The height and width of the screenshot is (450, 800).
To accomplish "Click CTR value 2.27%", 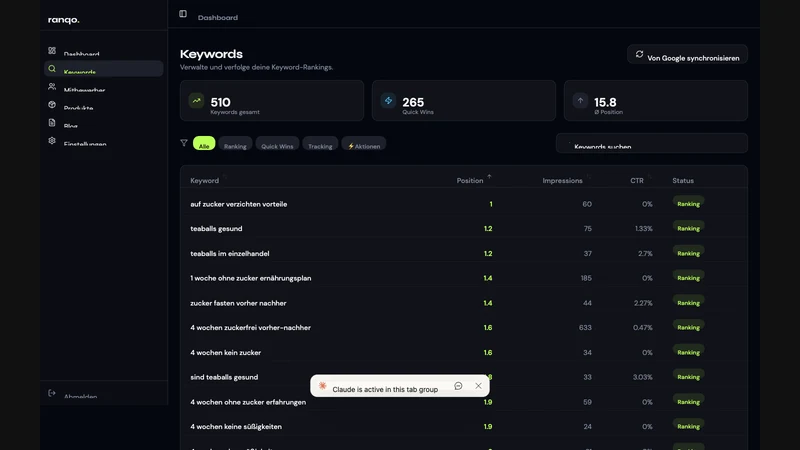I will 642,303.
